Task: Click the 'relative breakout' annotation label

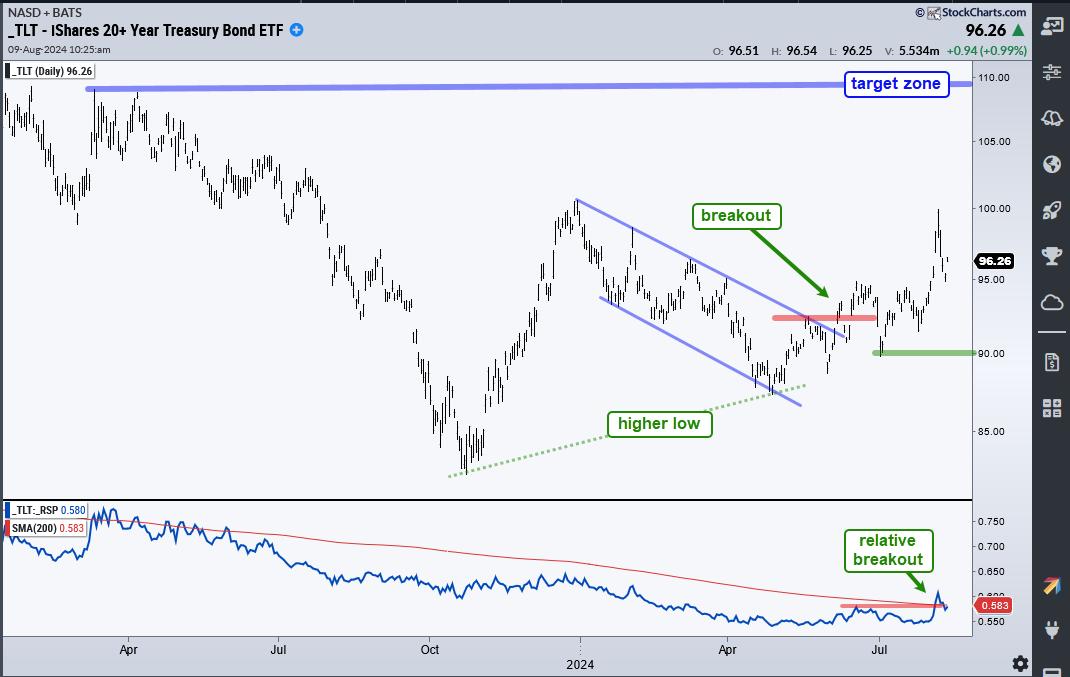Action: tap(888, 550)
